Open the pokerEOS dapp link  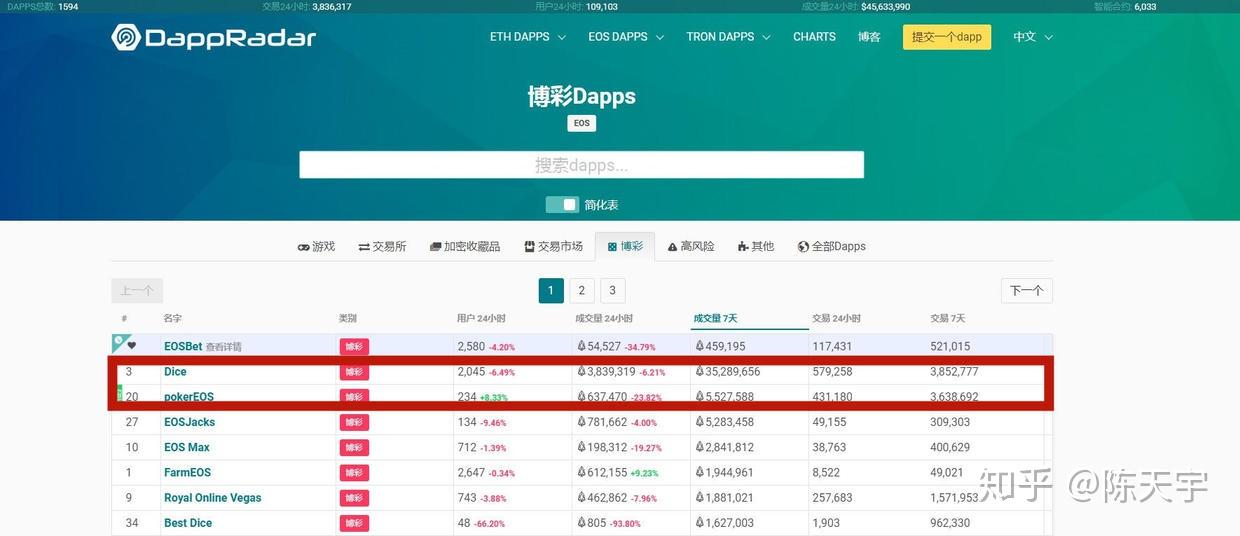click(189, 397)
